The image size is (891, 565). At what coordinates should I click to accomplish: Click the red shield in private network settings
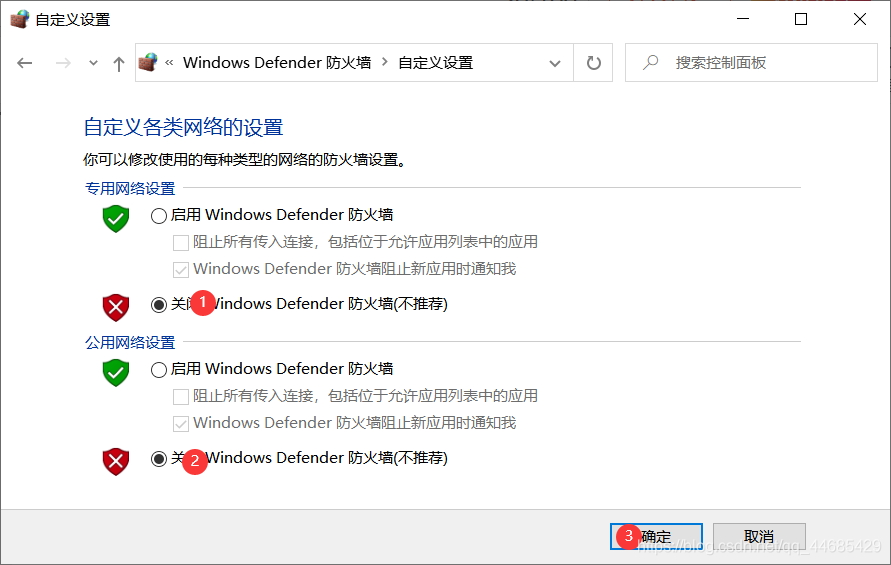(116, 308)
